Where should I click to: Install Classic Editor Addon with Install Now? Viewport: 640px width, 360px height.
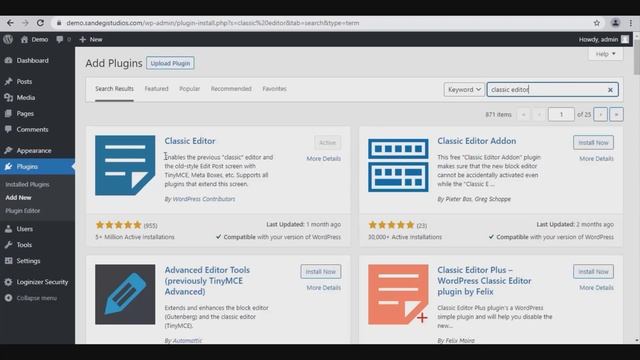(593, 142)
